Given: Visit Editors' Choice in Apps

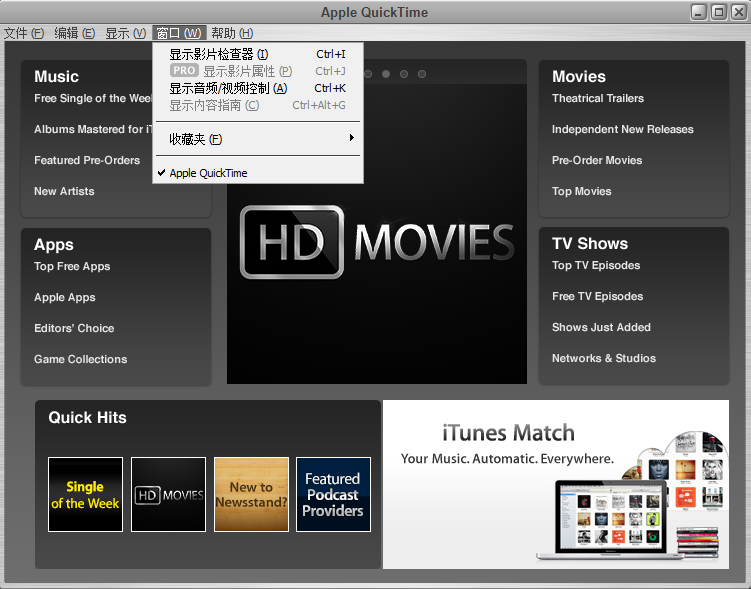Looking at the screenshot, I should click(x=74, y=328).
